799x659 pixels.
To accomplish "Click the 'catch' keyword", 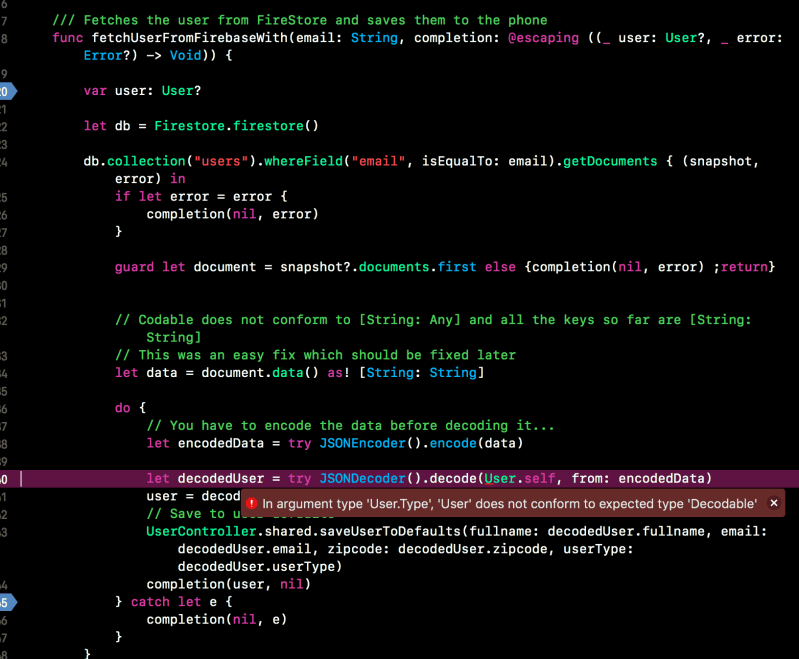I will point(150,602).
